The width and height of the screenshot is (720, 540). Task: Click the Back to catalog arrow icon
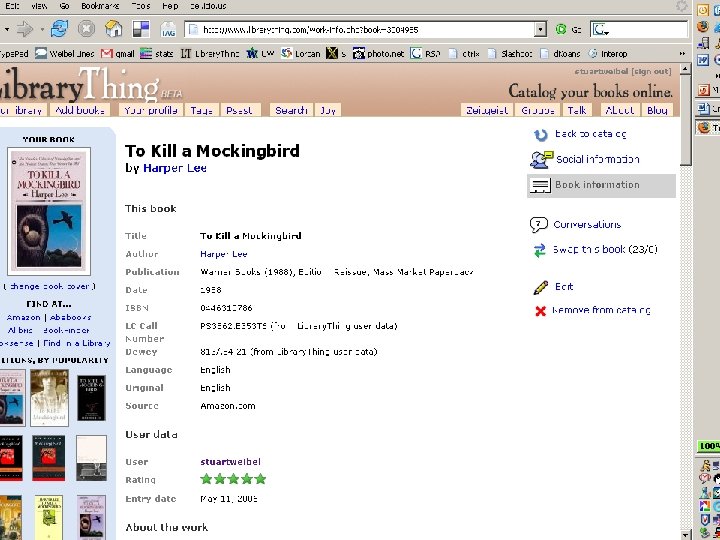coord(540,135)
